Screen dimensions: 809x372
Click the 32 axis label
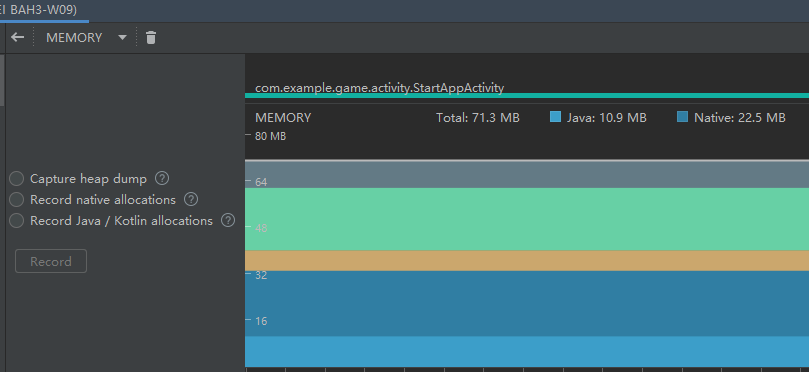261,275
